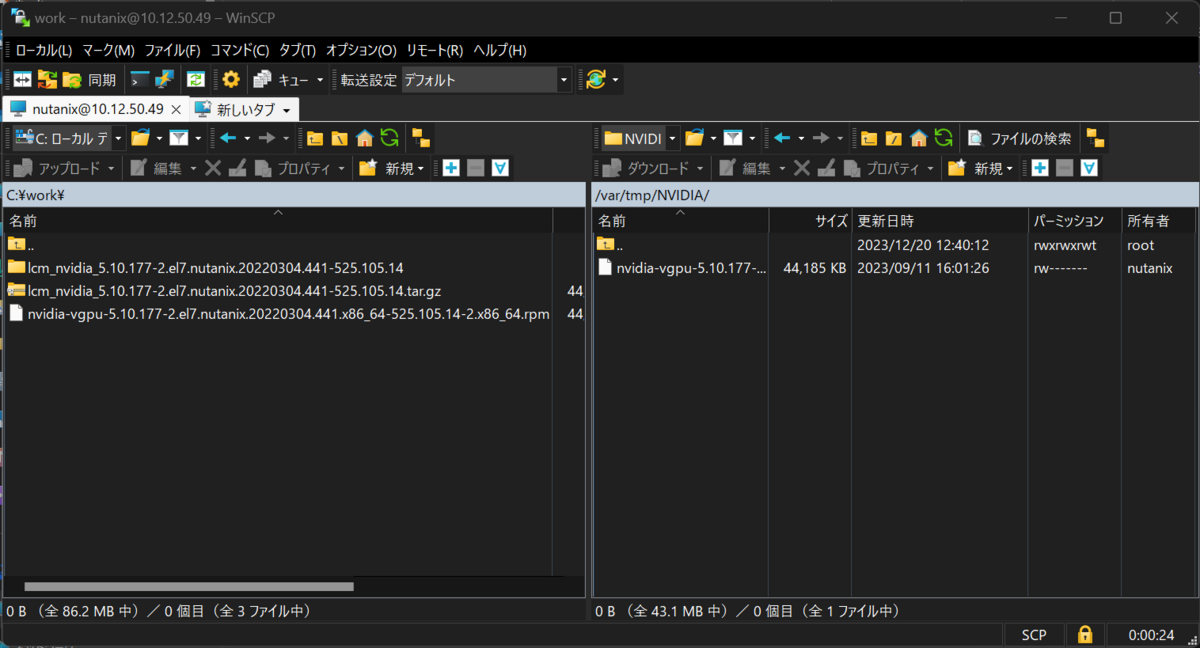1200x648 pixels.
Task: Open タブ(T) menu
Action: (297, 50)
